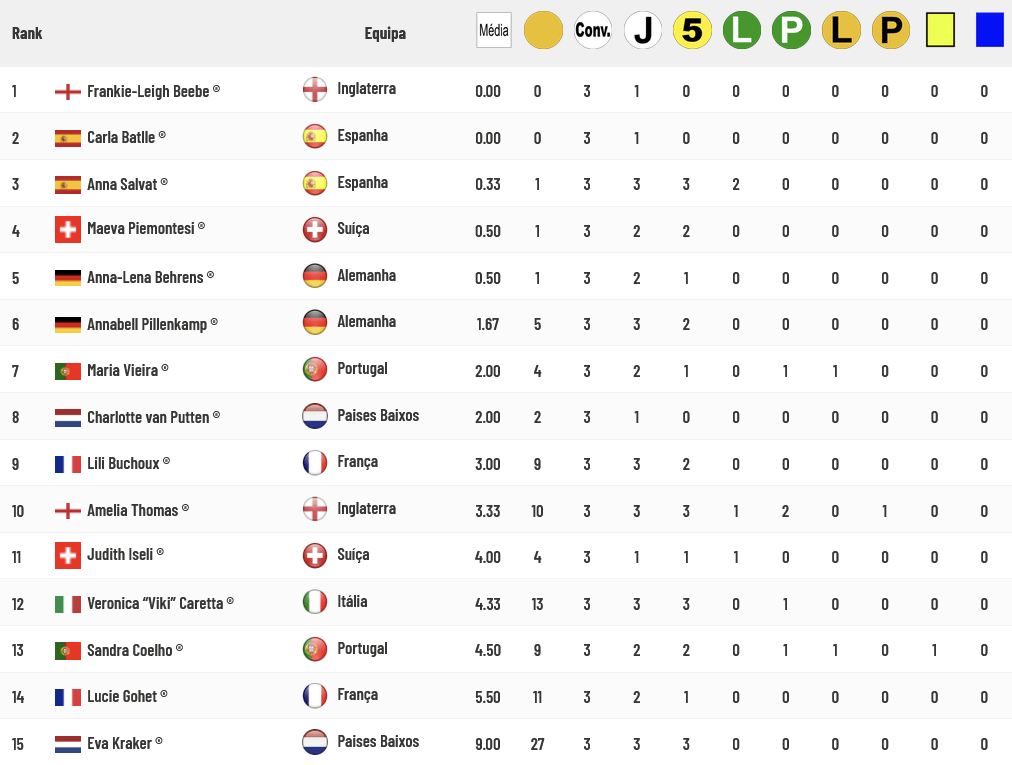Sort by the Conv. column icon
Image resolution: width=1012 pixels, height=765 pixels.
click(593, 30)
